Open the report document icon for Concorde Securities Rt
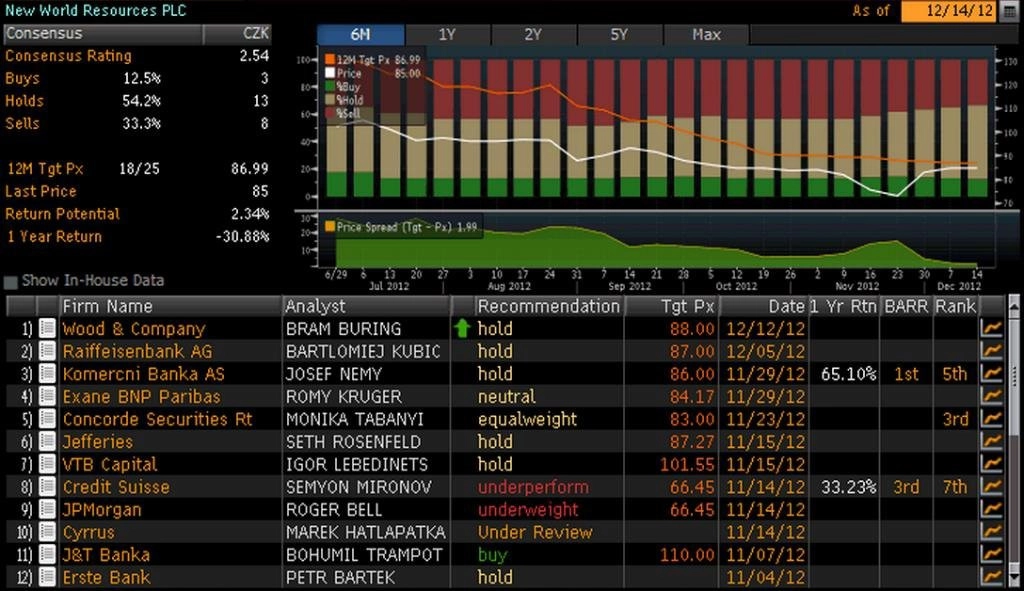The width and height of the screenshot is (1024, 591). click(47, 419)
